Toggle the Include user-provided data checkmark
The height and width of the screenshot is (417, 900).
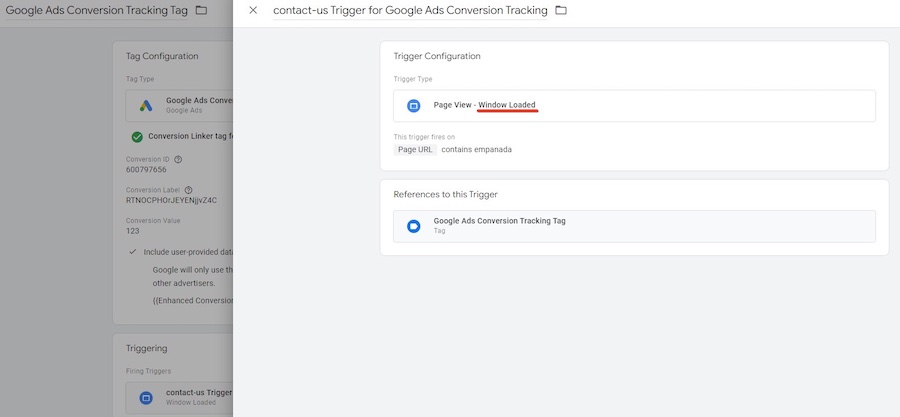(133, 252)
